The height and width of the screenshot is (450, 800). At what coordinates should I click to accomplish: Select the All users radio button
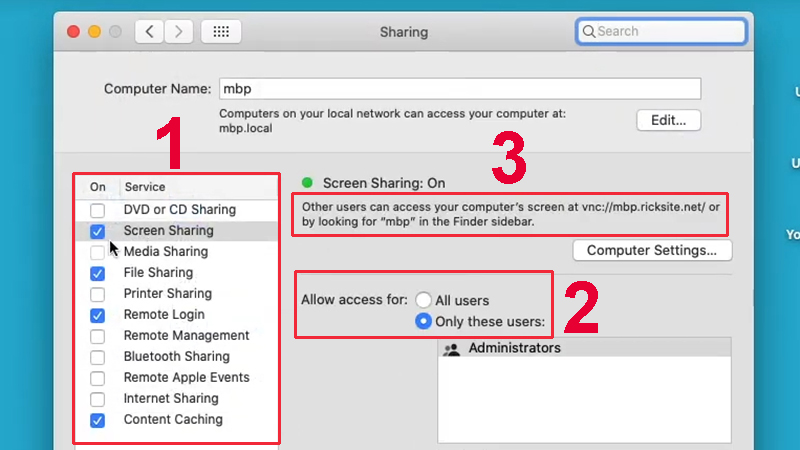(x=423, y=300)
